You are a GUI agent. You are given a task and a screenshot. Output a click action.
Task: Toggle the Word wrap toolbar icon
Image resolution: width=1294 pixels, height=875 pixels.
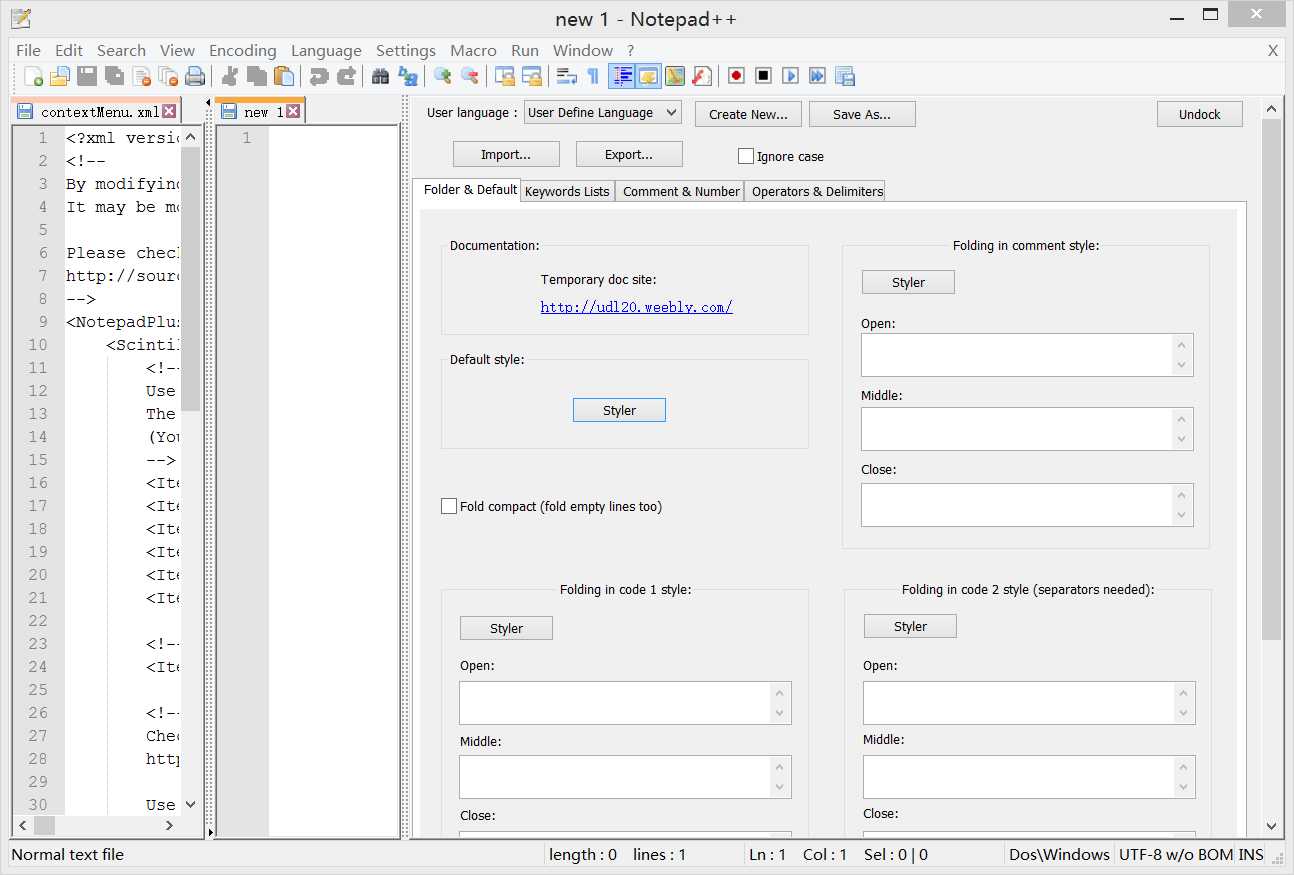point(566,76)
